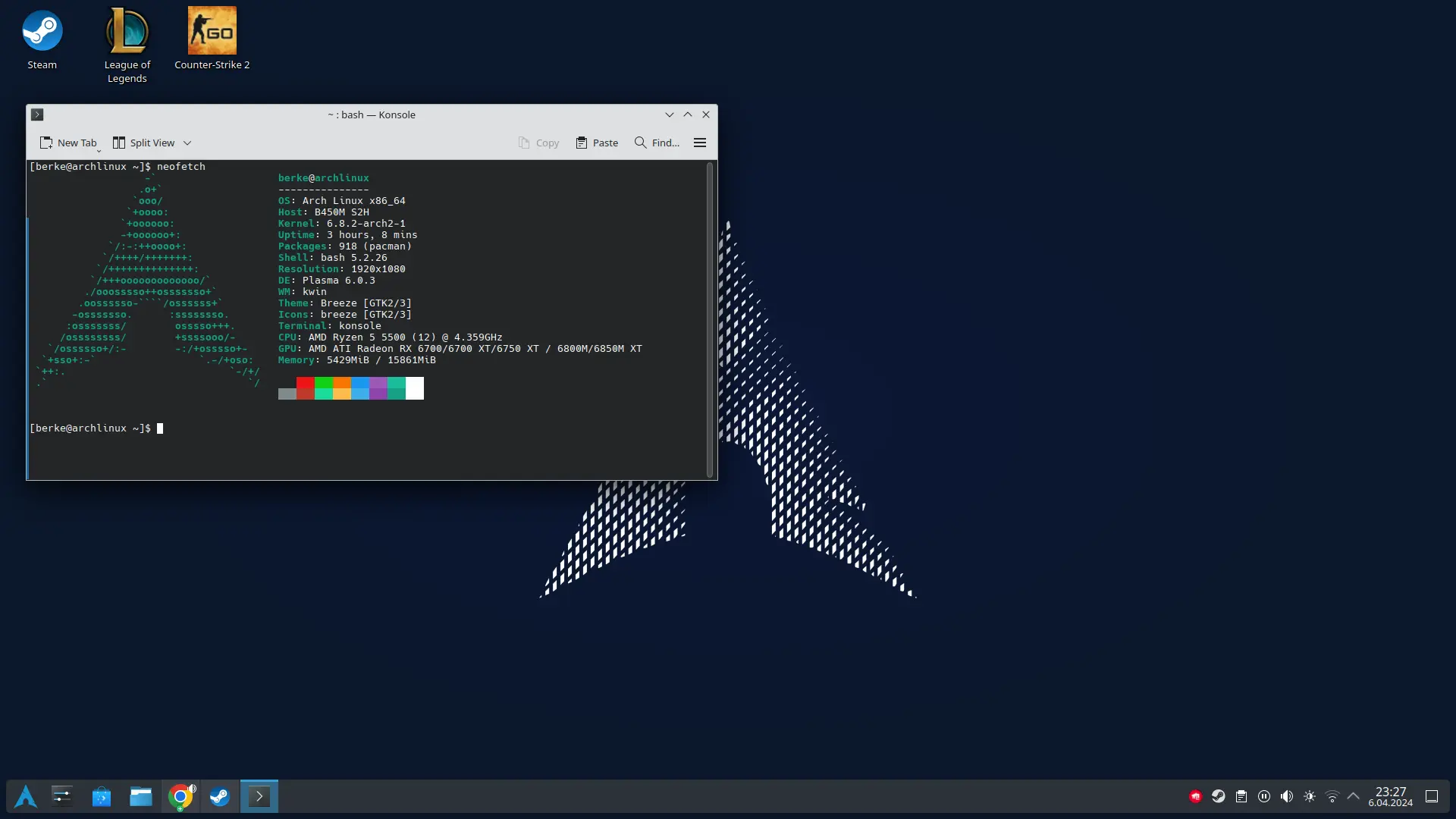Click the Konsole terminal scrollbar
Screen dimensions: 1456x819
point(710,319)
